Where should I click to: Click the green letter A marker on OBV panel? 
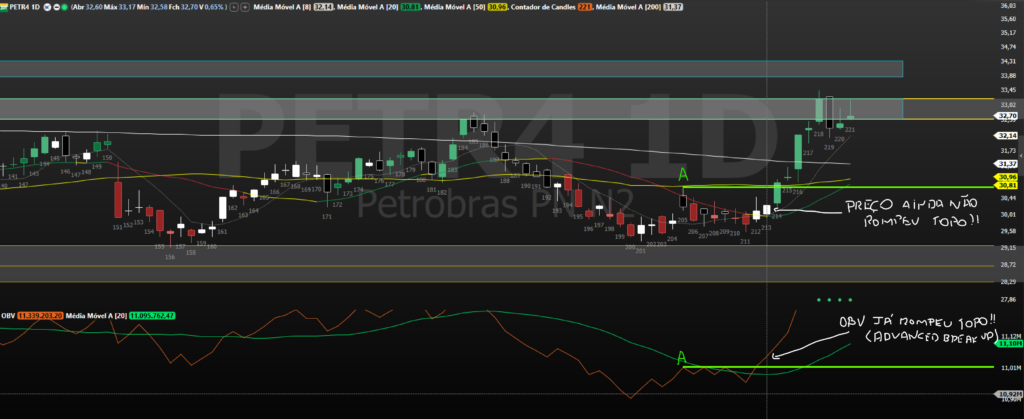pos(681,357)
